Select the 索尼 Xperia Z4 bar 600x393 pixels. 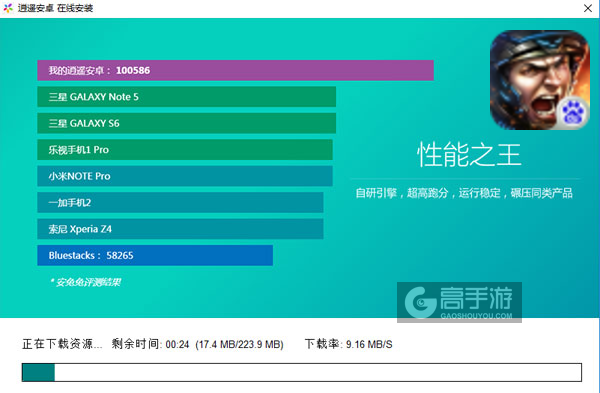coord(180,229)
